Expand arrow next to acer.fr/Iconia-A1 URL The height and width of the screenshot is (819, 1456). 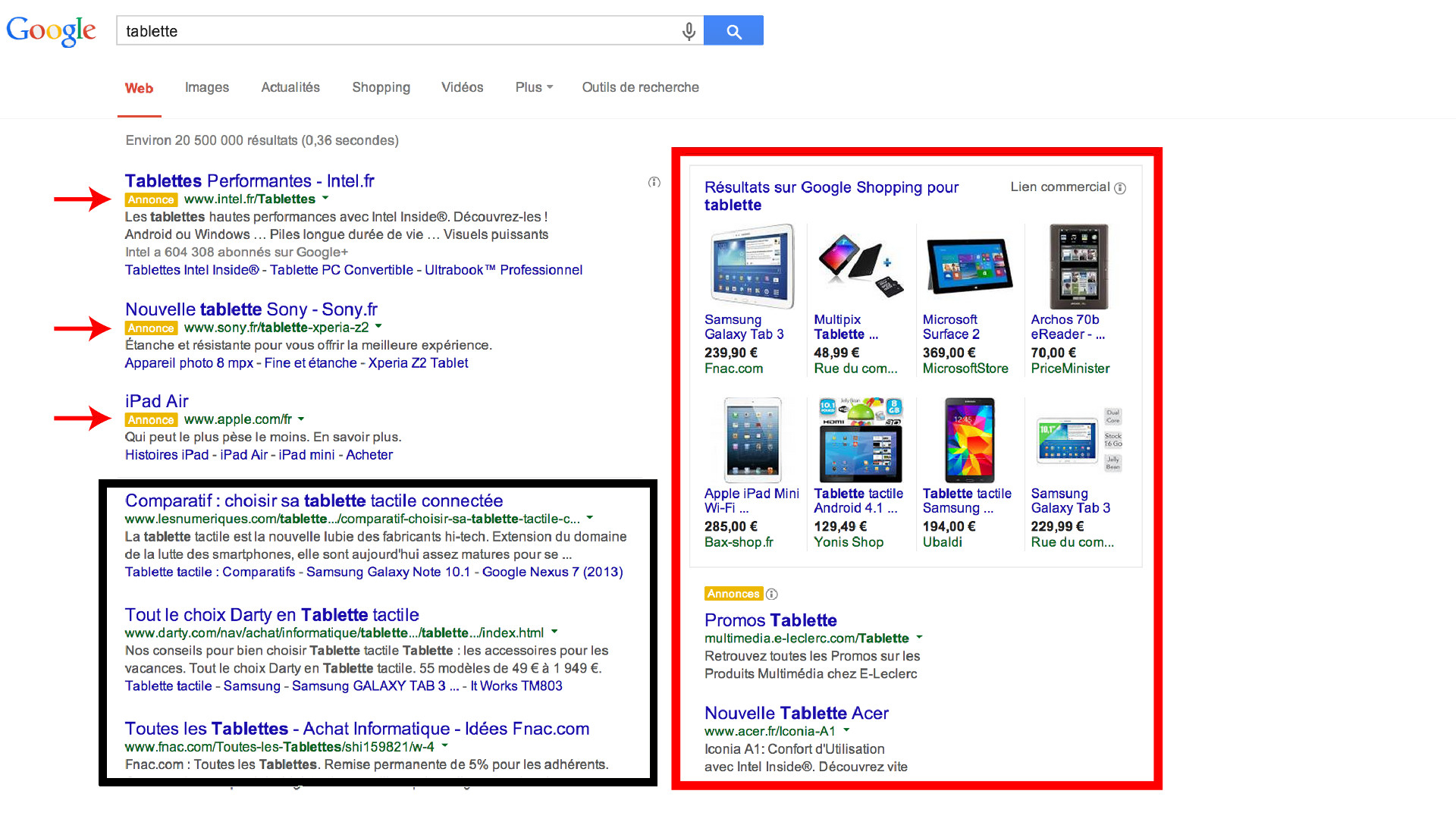click(x=846, y=731)
